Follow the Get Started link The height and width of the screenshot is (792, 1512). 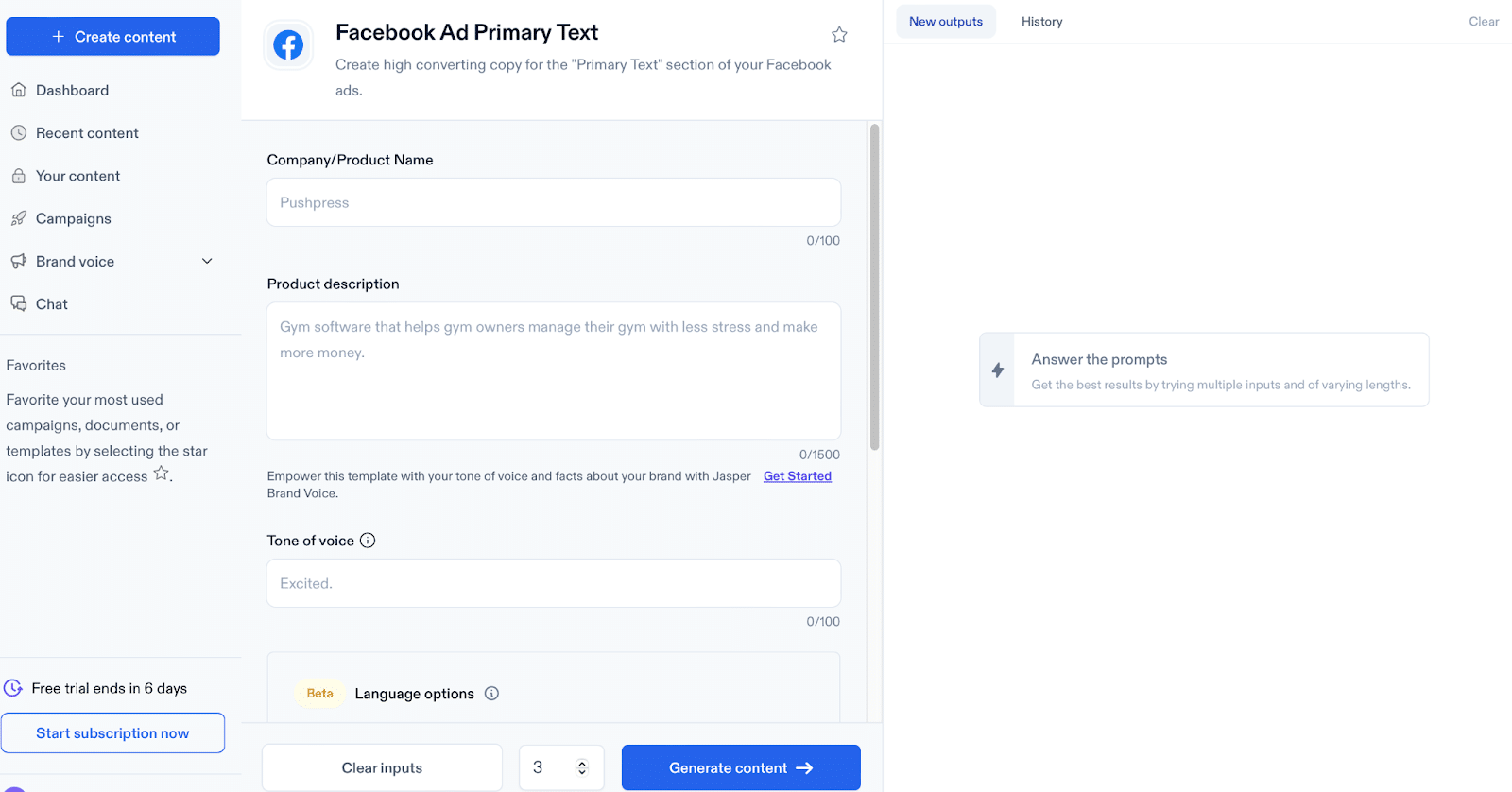pos(798,476)
